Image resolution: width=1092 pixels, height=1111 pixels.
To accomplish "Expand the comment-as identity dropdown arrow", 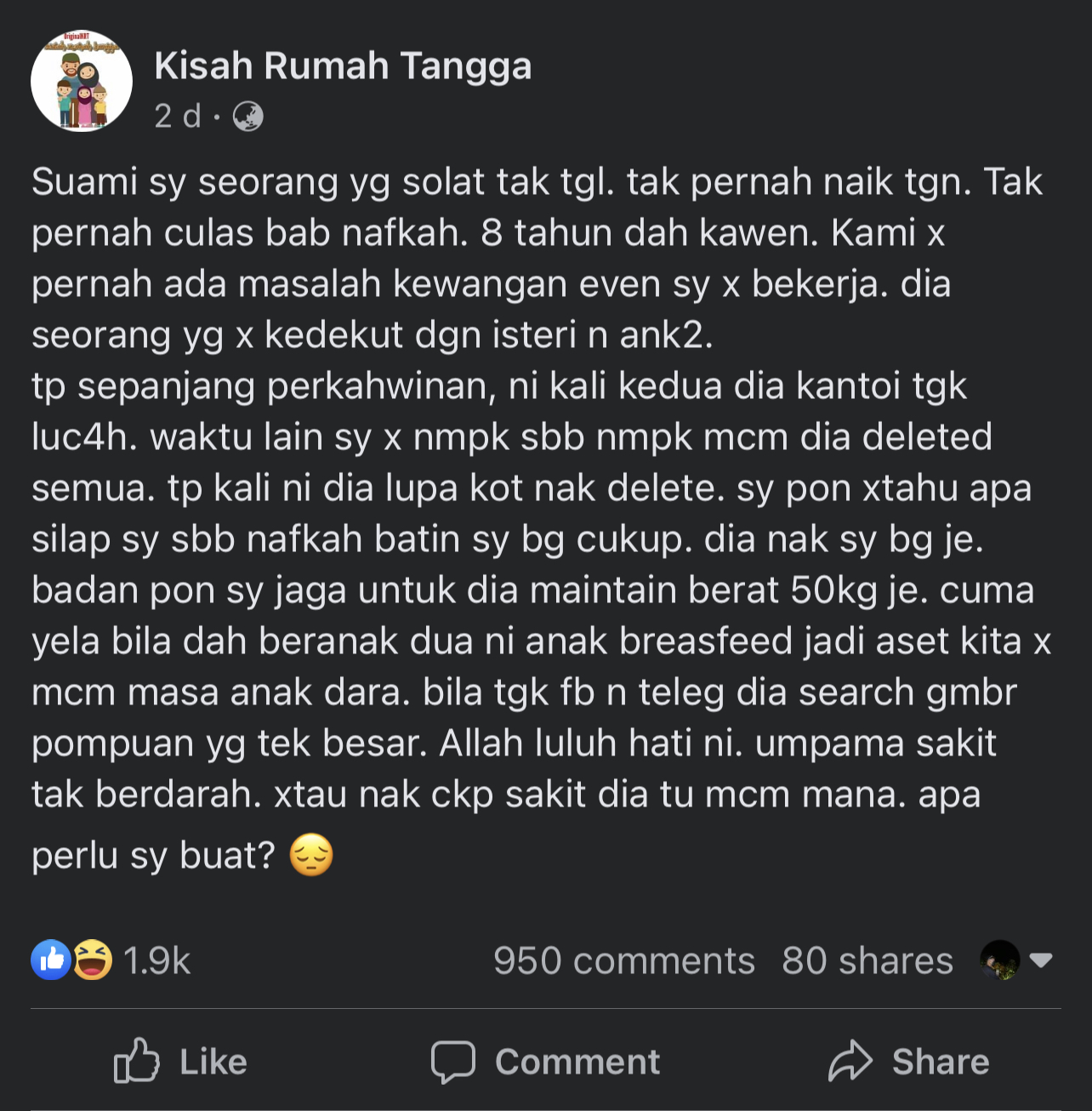I will point(1041,960).
